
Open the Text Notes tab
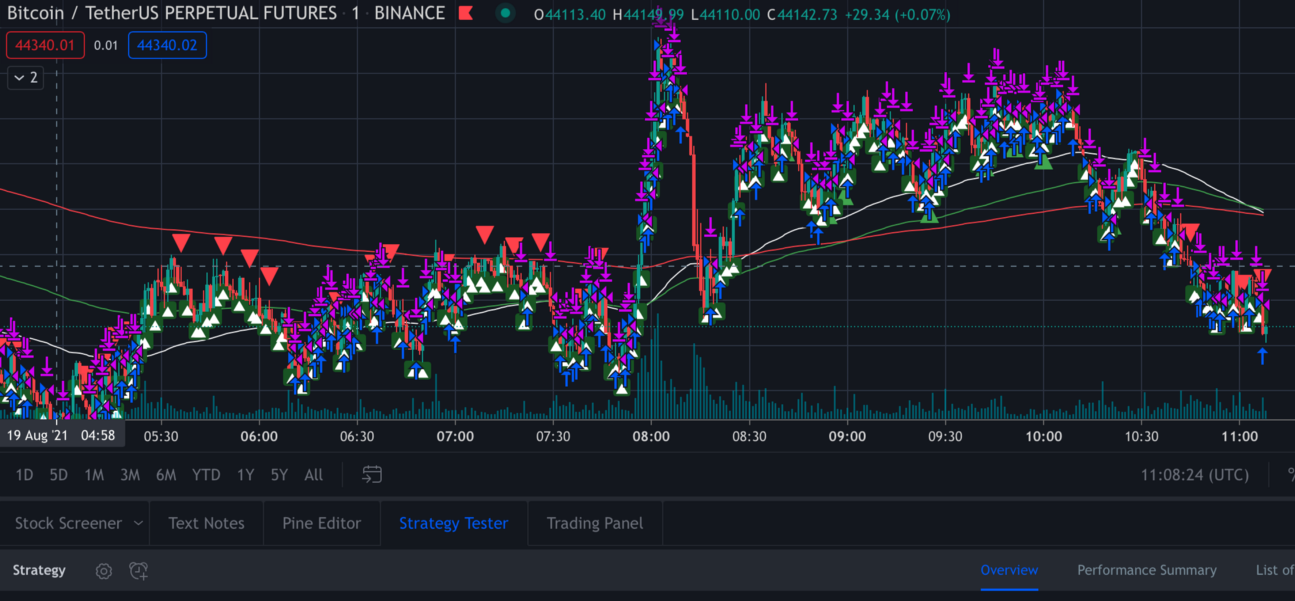click(206, 523)
